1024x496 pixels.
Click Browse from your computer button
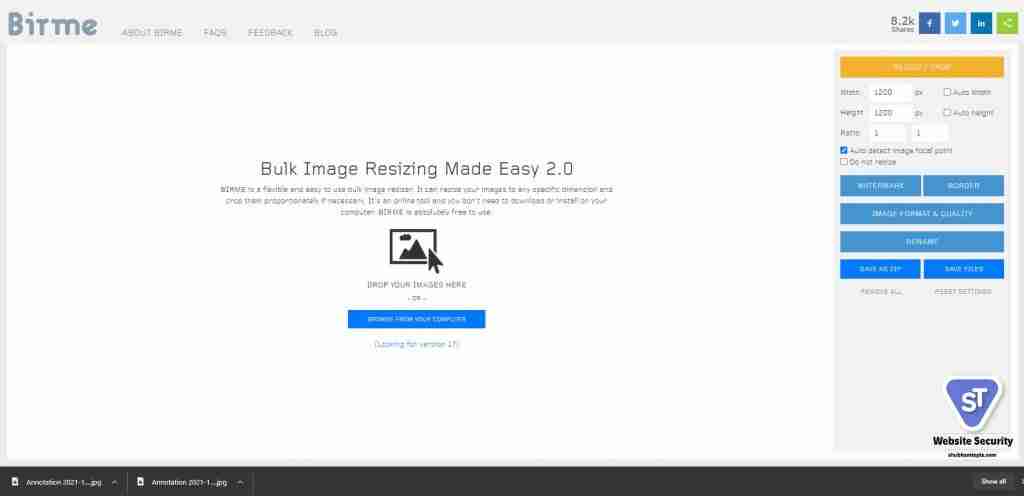click(416, 319)
